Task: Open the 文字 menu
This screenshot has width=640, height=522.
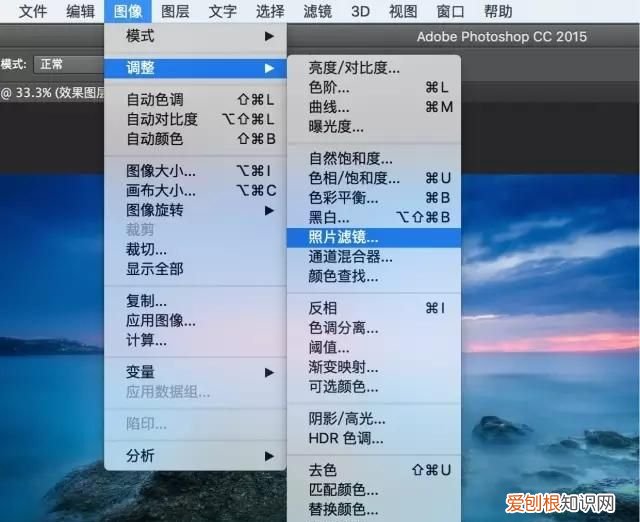Action: 222,11
